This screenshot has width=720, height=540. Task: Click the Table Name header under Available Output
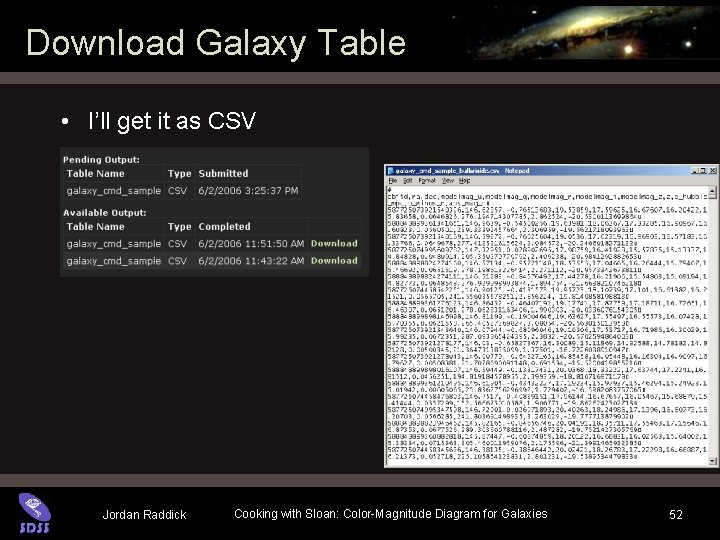(x=96, y=226)
